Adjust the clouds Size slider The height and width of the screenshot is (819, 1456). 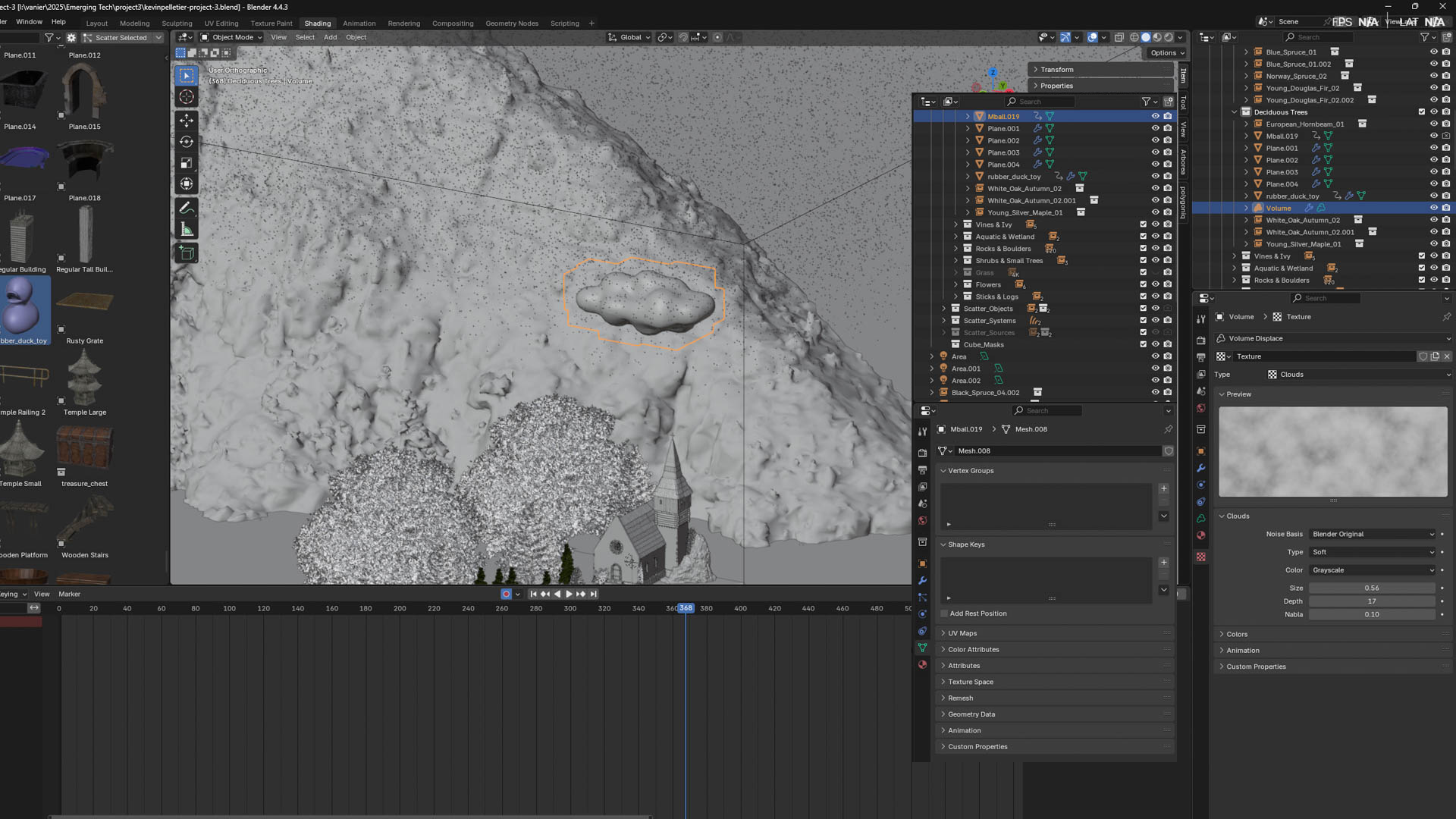[x=1371, y=588]
